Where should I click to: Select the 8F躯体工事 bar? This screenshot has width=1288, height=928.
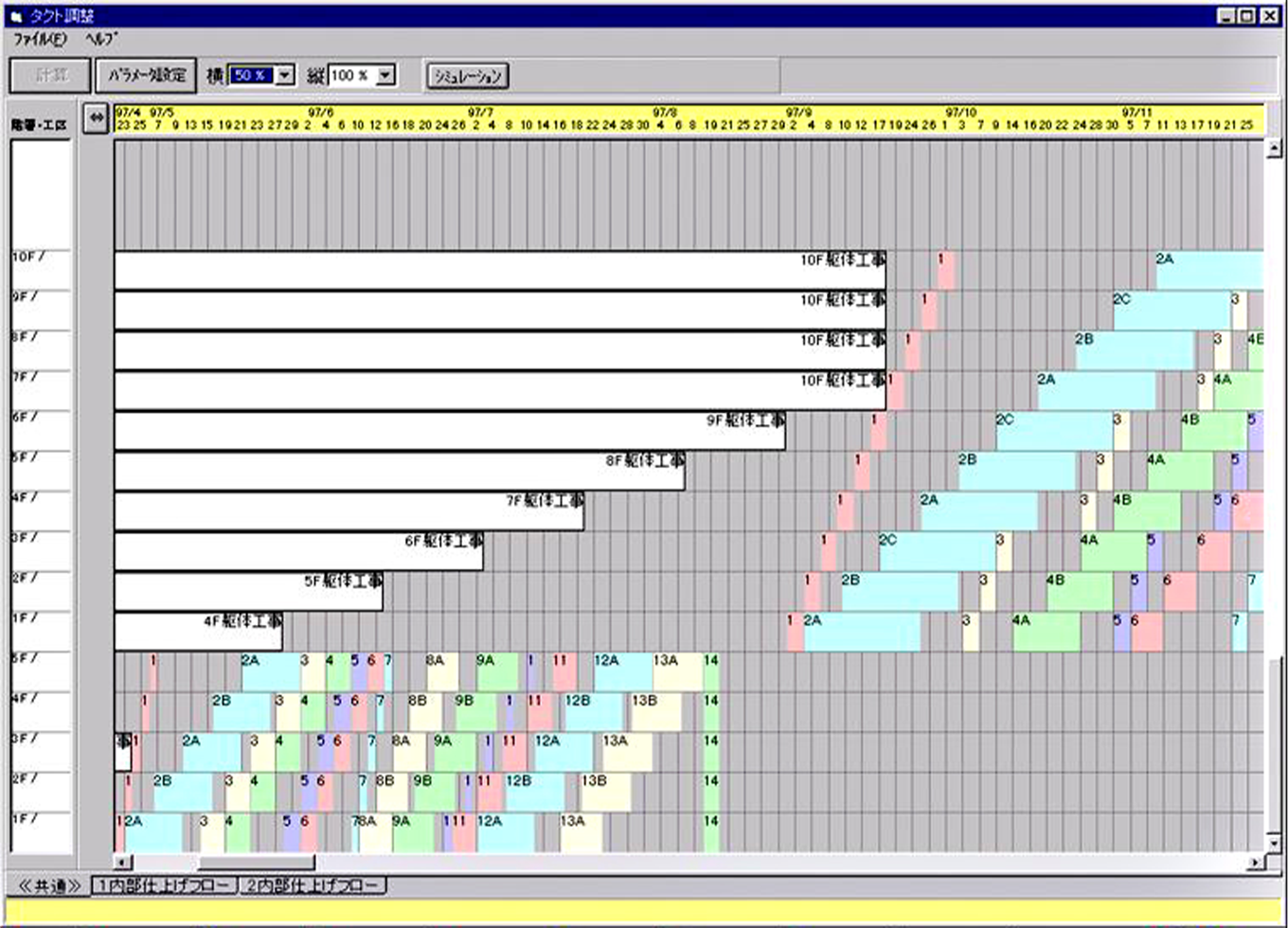pos(400,471)
